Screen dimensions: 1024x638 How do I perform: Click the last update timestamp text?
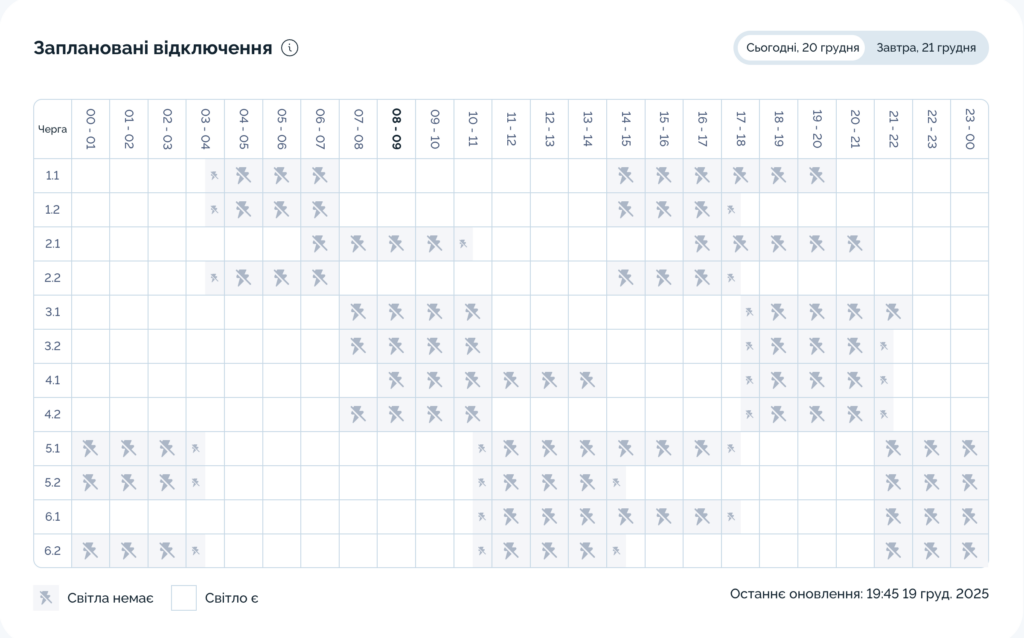pyautogui.click(x=859, y=594)
